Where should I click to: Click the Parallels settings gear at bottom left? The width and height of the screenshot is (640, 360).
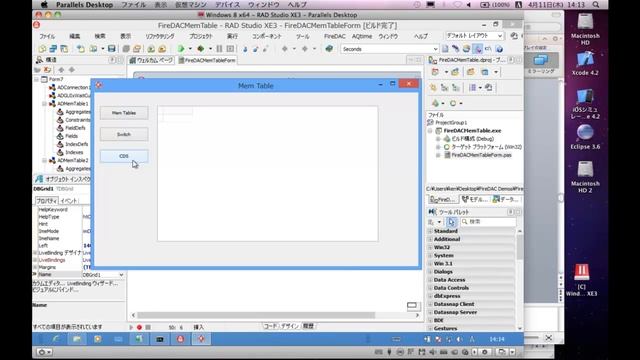point(43,352)
